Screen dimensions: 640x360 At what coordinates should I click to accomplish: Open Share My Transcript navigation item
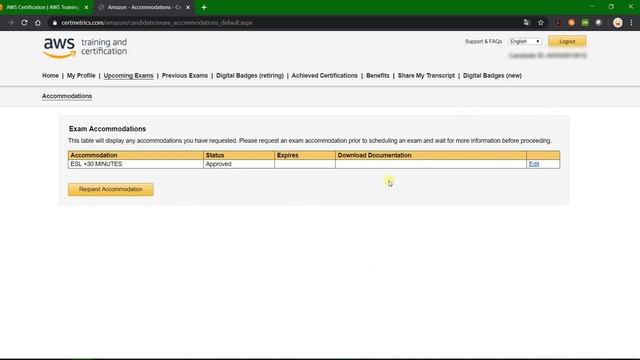(x=426, y=76)
